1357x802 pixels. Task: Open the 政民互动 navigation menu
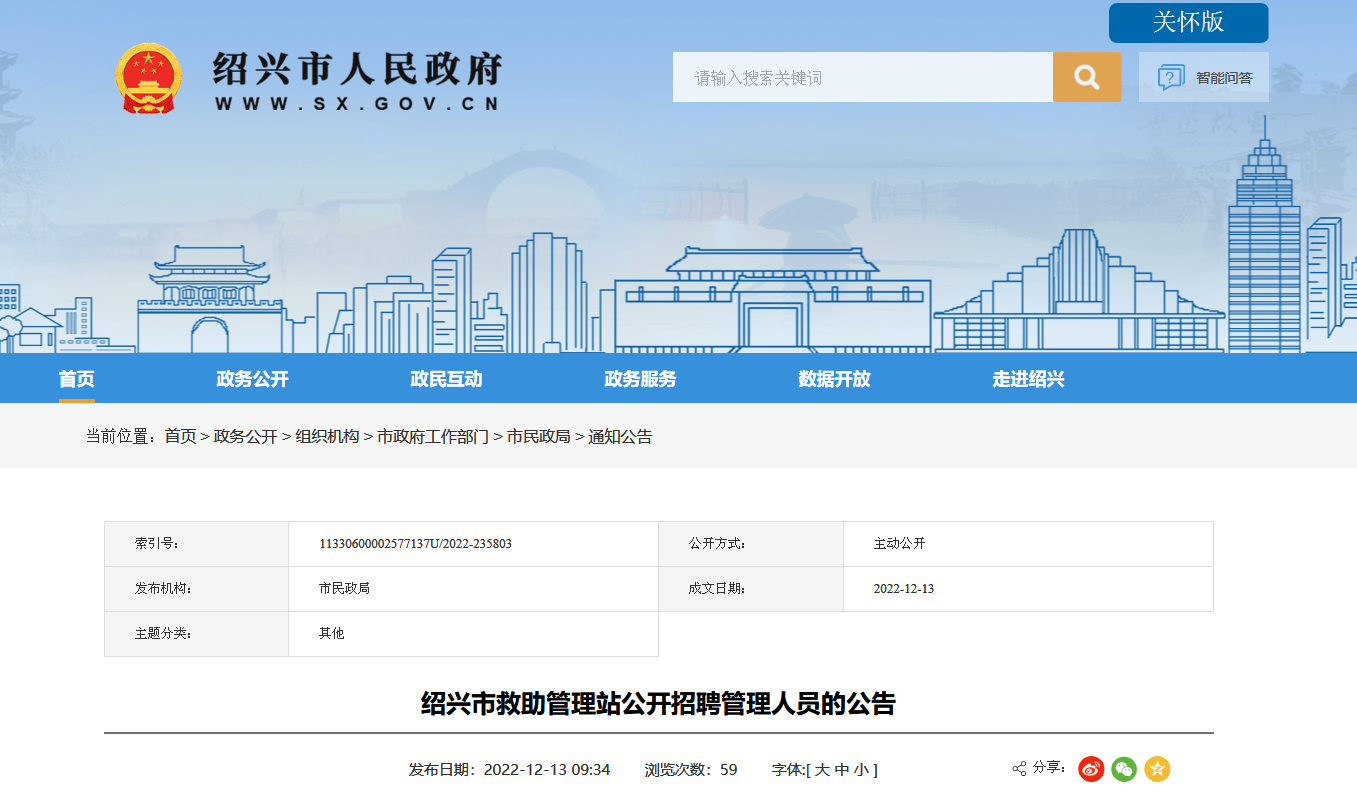(446, 379)
